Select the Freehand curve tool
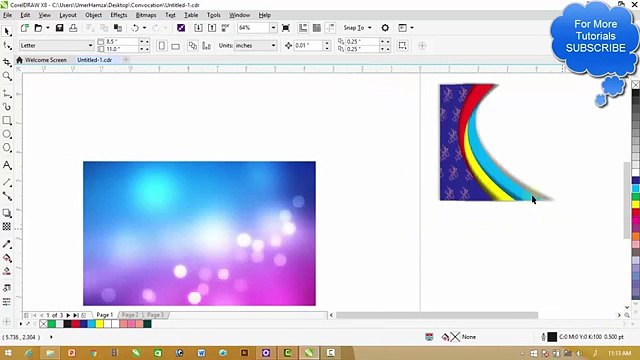Screen dimensions: 640x360 (7, 94)
